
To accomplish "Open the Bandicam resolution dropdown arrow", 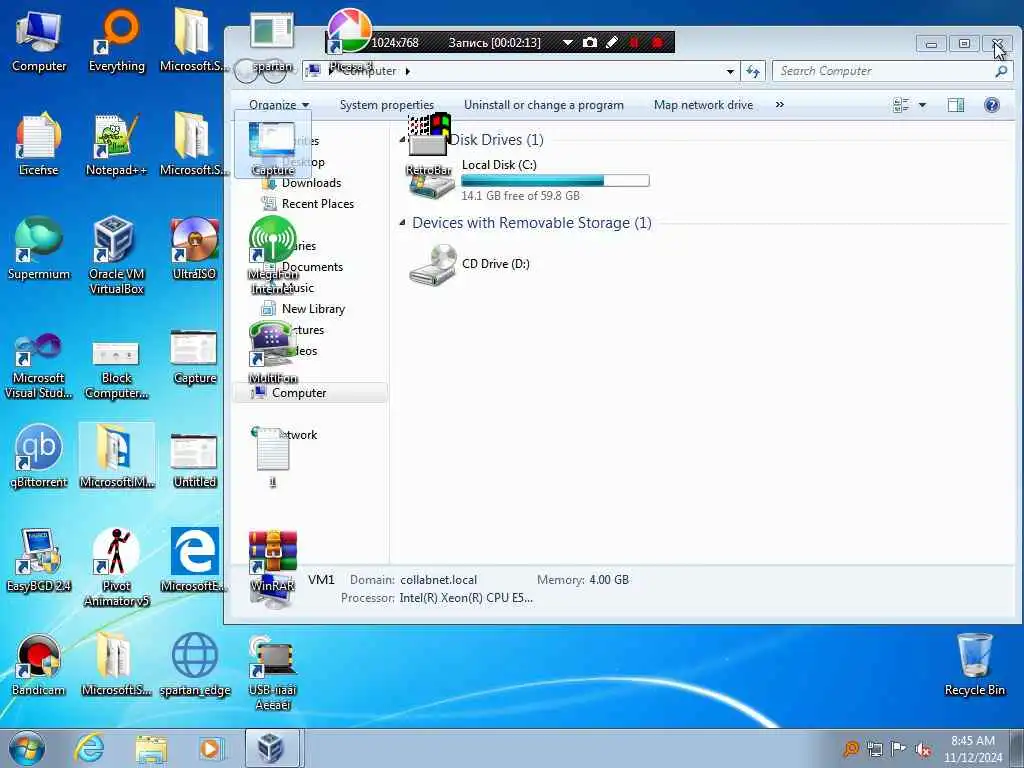I will pos(568,42).
